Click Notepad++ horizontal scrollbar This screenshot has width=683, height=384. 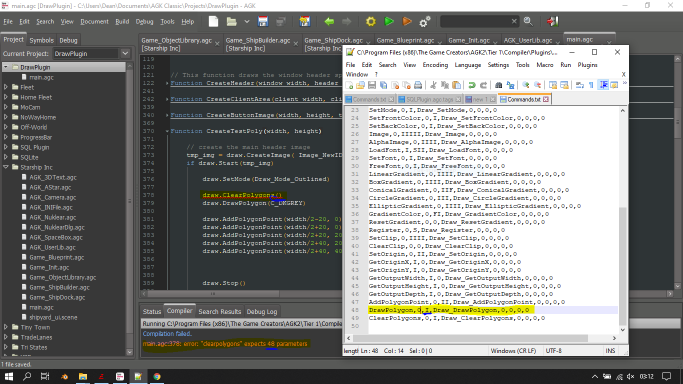coord(470,338)
